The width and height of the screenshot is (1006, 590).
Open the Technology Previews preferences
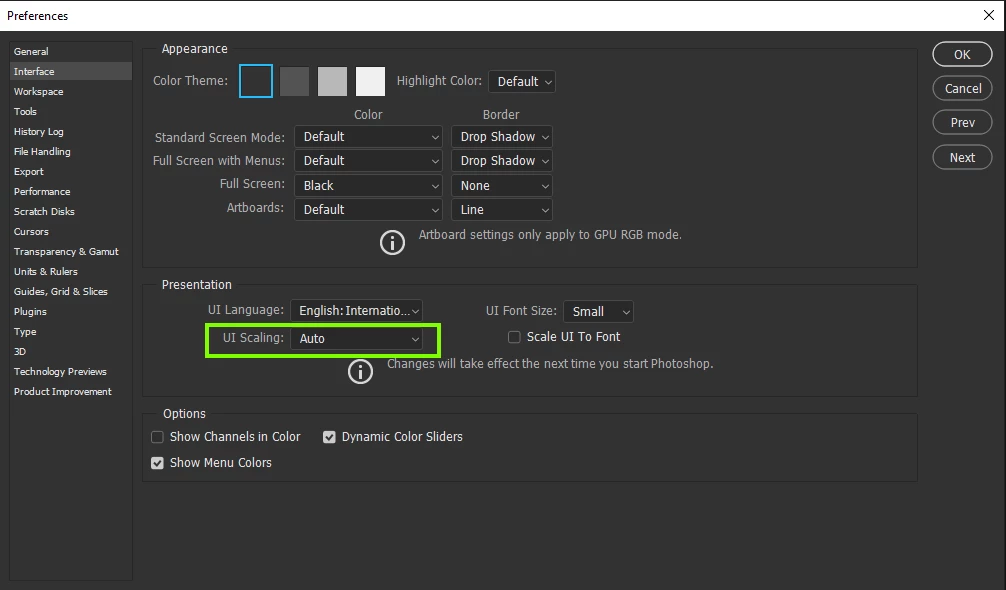[x=71, y=371]
